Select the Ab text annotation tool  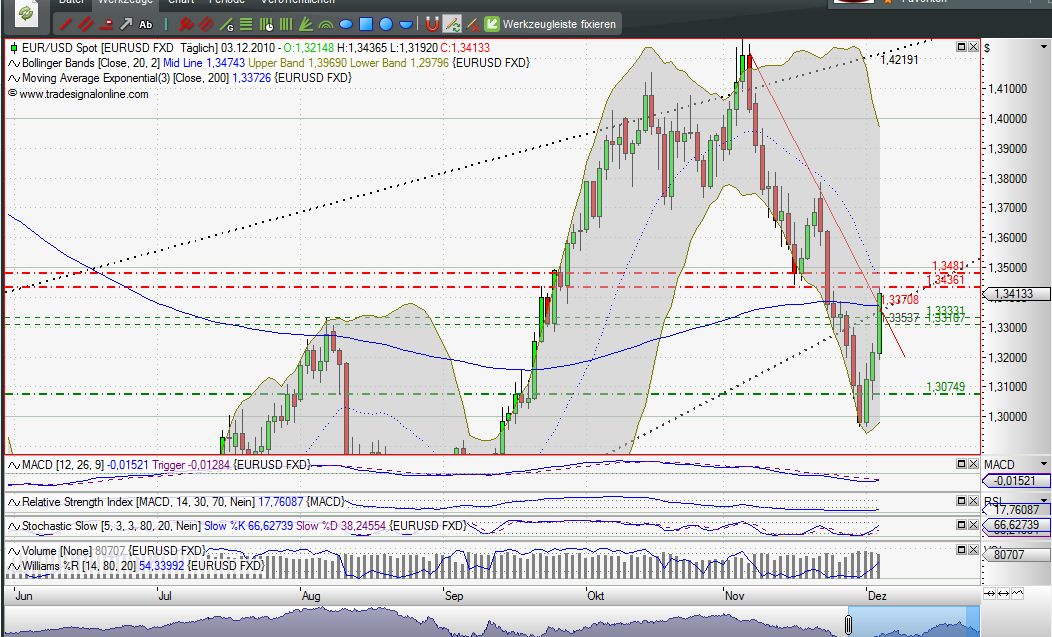tap(146, 25)
